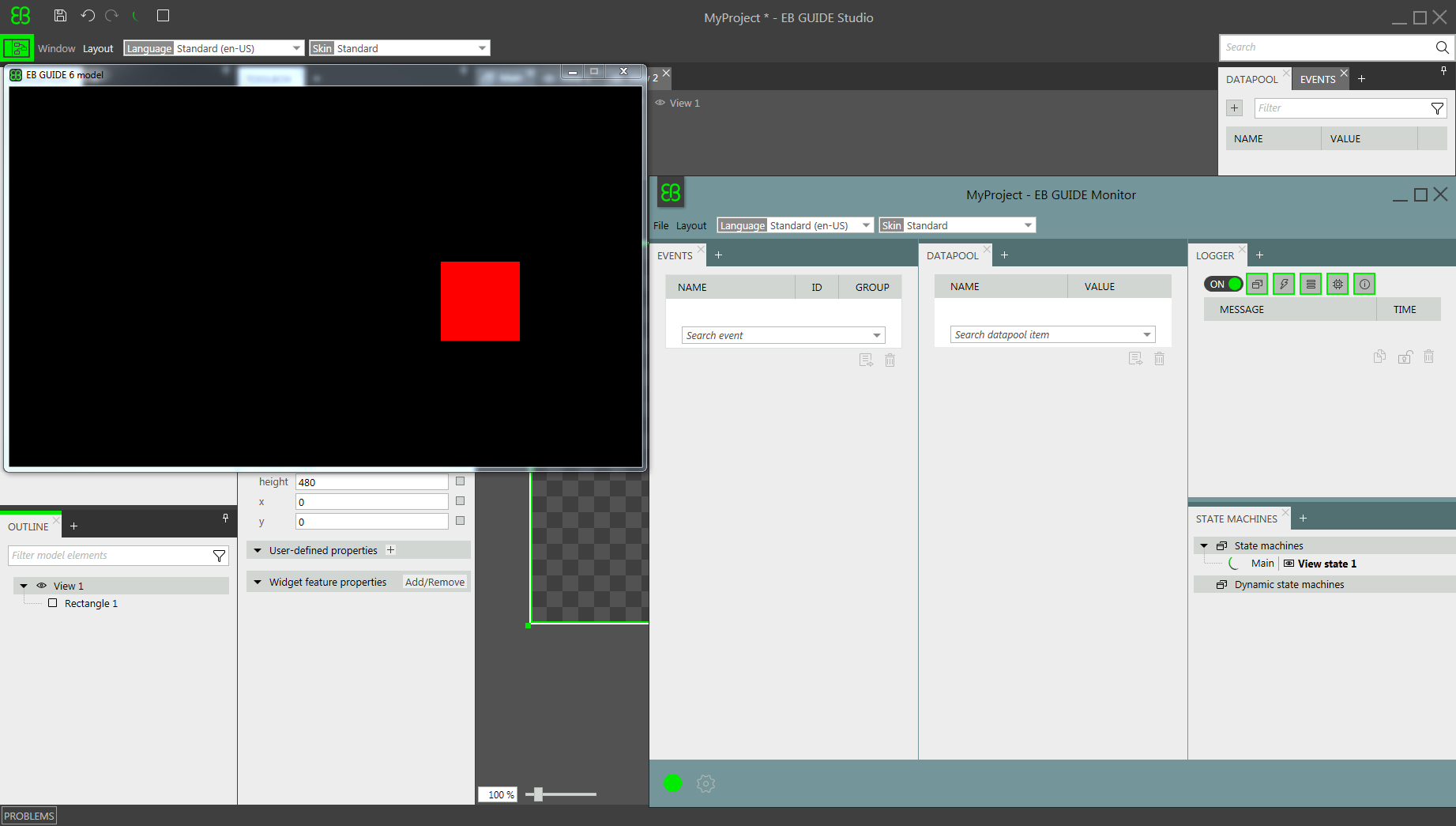Click the height input field
Screen dimensions: 1456x826
click(371, 482)
